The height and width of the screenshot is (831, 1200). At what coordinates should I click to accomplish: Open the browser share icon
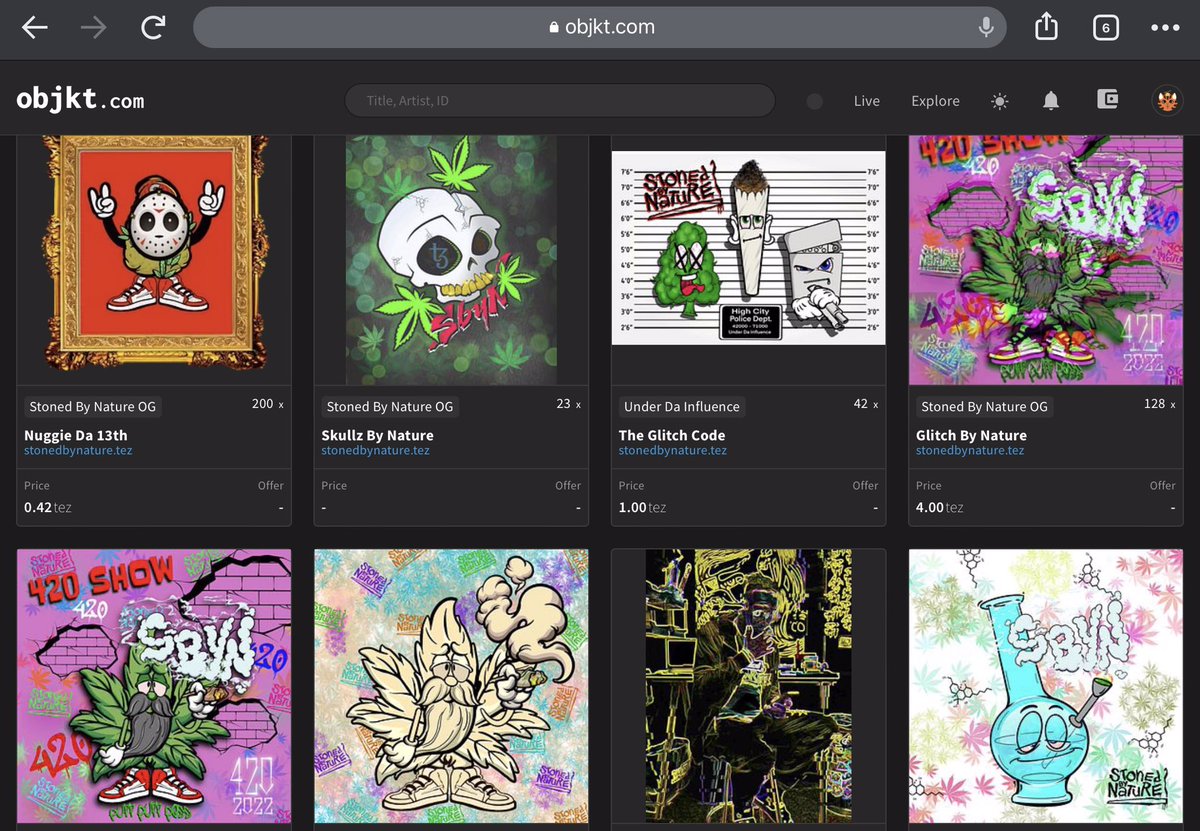point(1046,27)
